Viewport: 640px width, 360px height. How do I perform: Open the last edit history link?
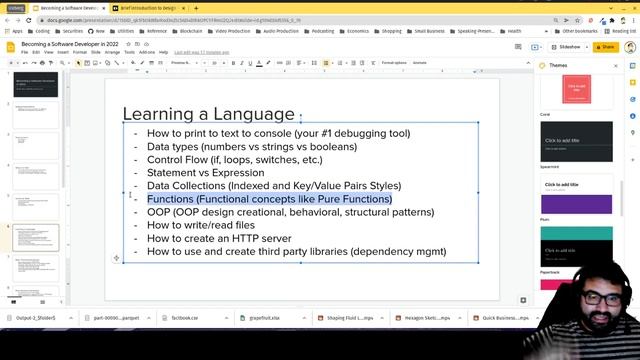[x=202, y=52]
